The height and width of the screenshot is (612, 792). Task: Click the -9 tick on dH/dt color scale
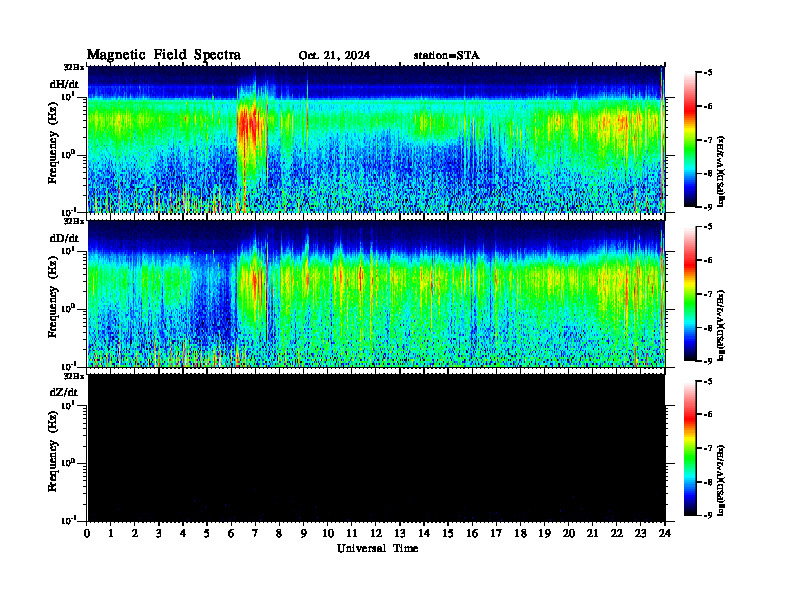pyautogui.click(x=708, y=207)
